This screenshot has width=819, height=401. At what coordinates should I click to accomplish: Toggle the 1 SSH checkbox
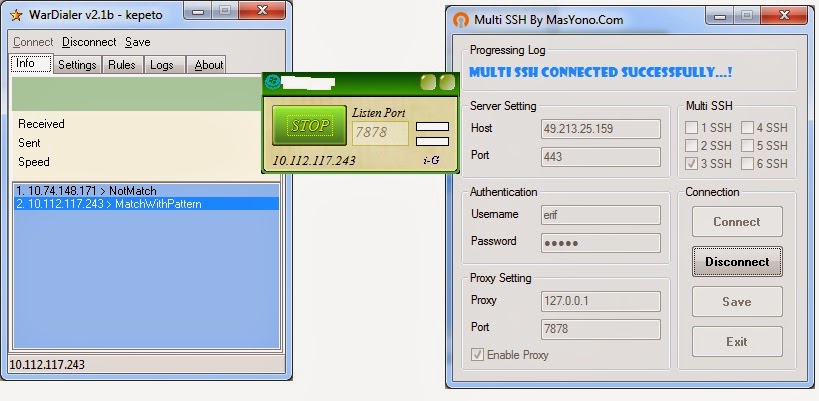click(x=692, y=127)
